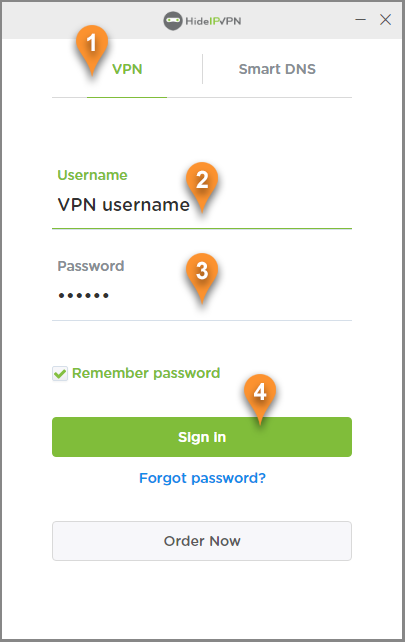Click the green Sign In button
The image size is (405, 642).
(x=202, y=437)
